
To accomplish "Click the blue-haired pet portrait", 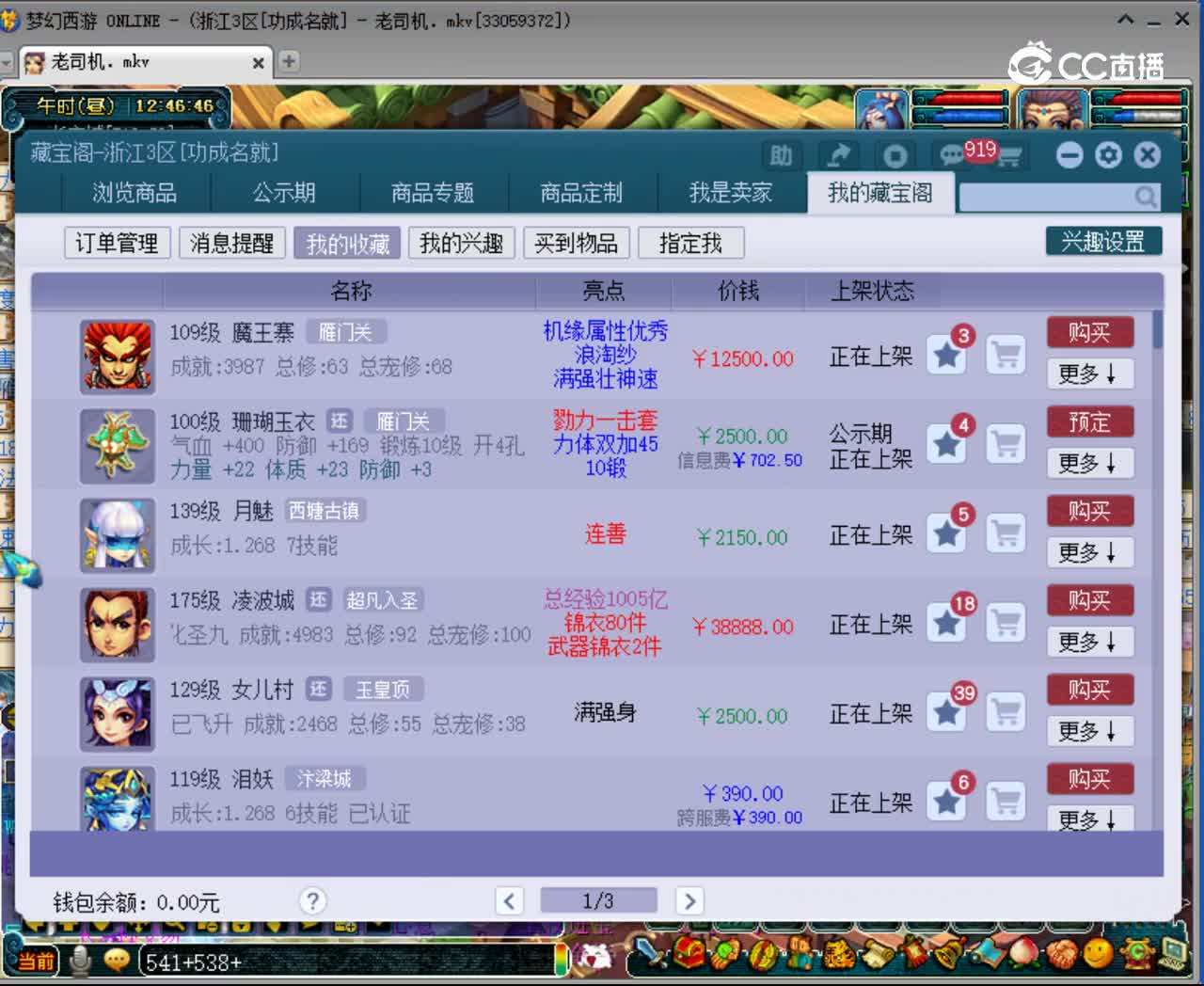I will pos(881,110).
